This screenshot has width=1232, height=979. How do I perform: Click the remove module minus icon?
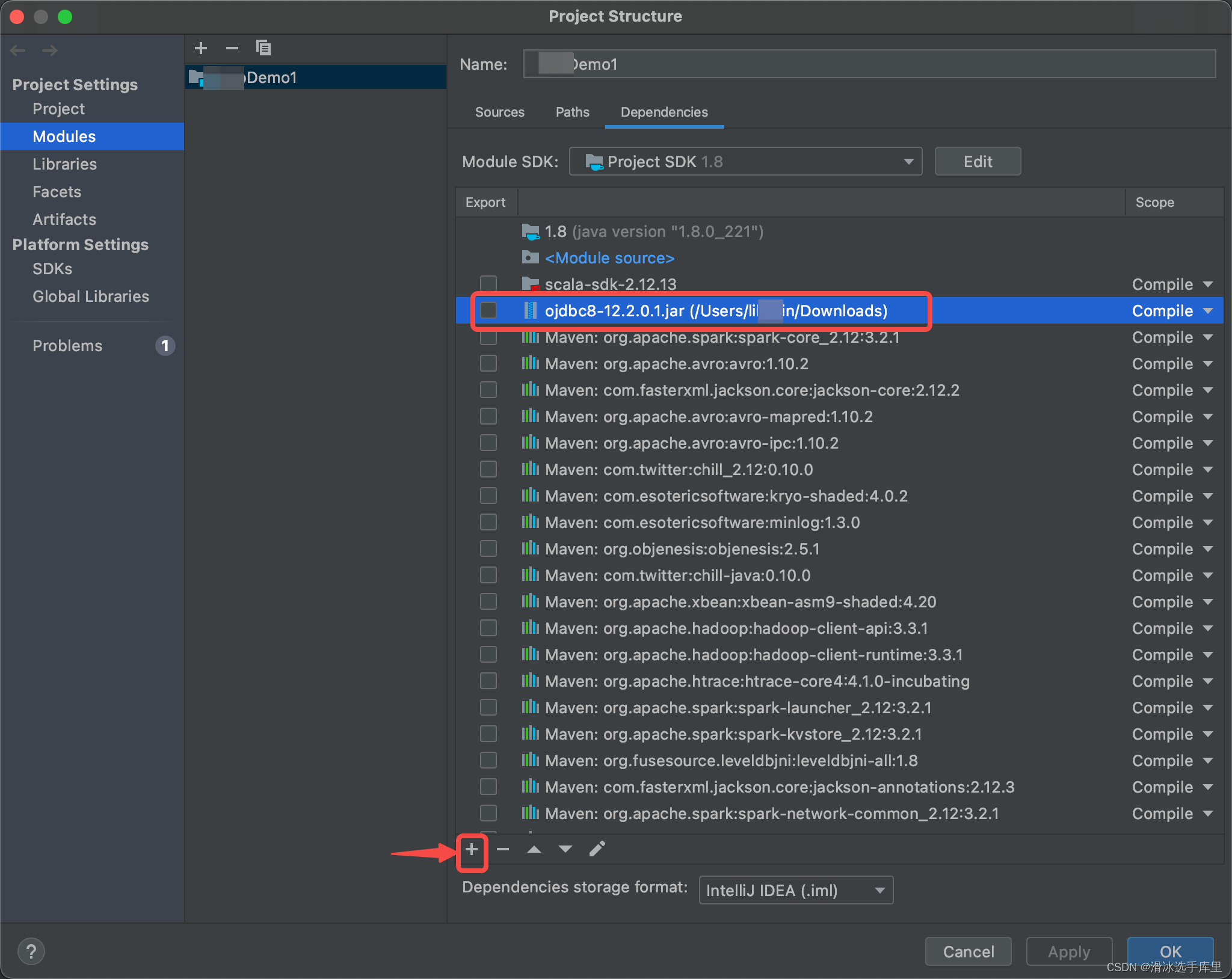click(232, 48)
